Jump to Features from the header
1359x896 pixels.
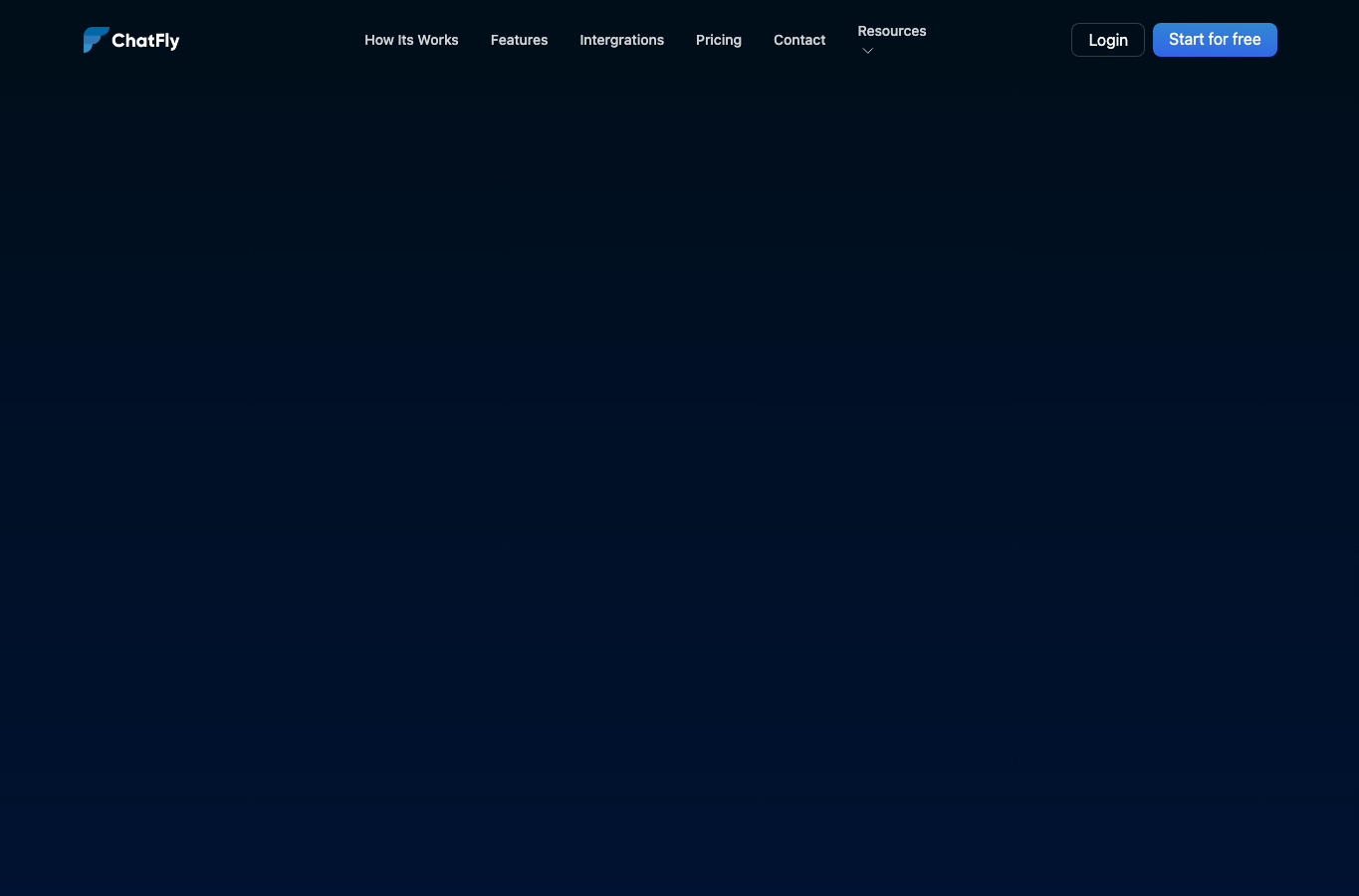[x=519, y=40]
